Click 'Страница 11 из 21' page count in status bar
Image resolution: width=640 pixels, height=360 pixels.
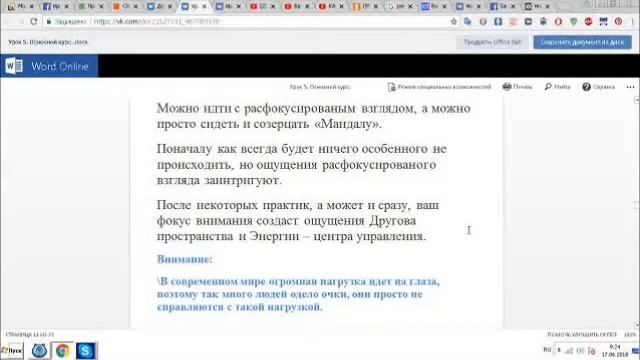click(30, 334)
